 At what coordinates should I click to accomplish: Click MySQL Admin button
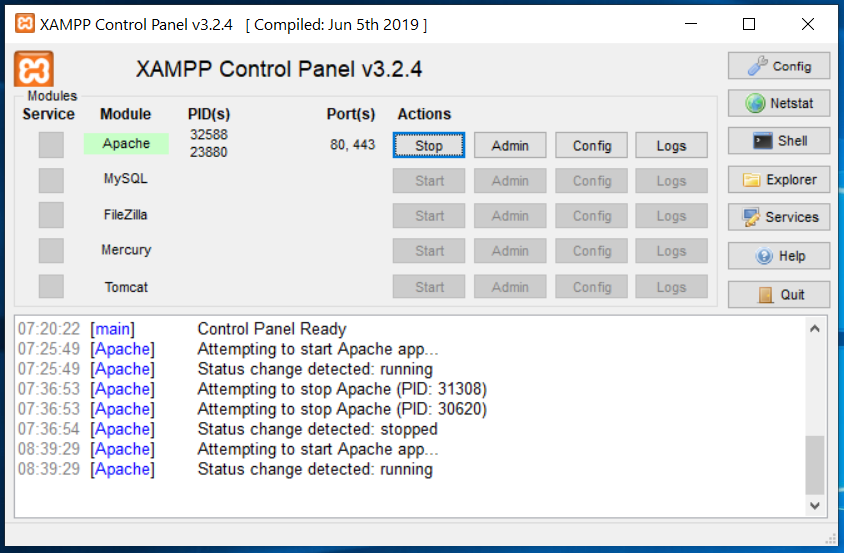pyautogui.click(x=510, y=180)
